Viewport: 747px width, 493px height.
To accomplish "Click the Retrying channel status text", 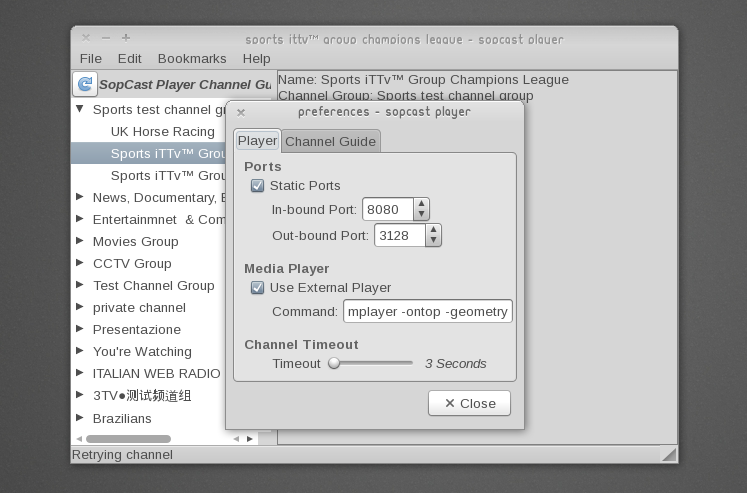I will point(122,455).
